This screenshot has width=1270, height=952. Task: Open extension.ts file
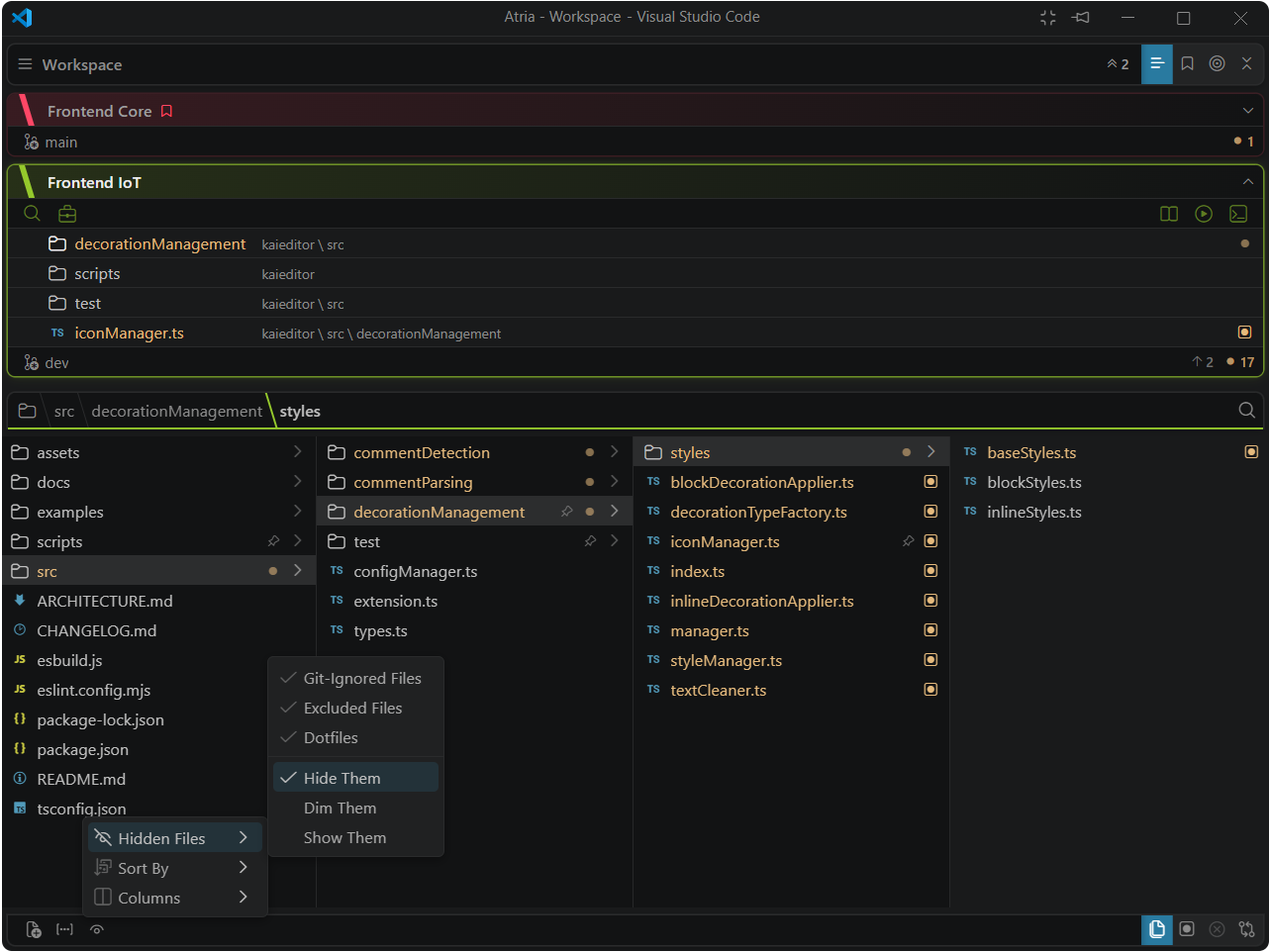pyautogui.click(x=396, y=602)
